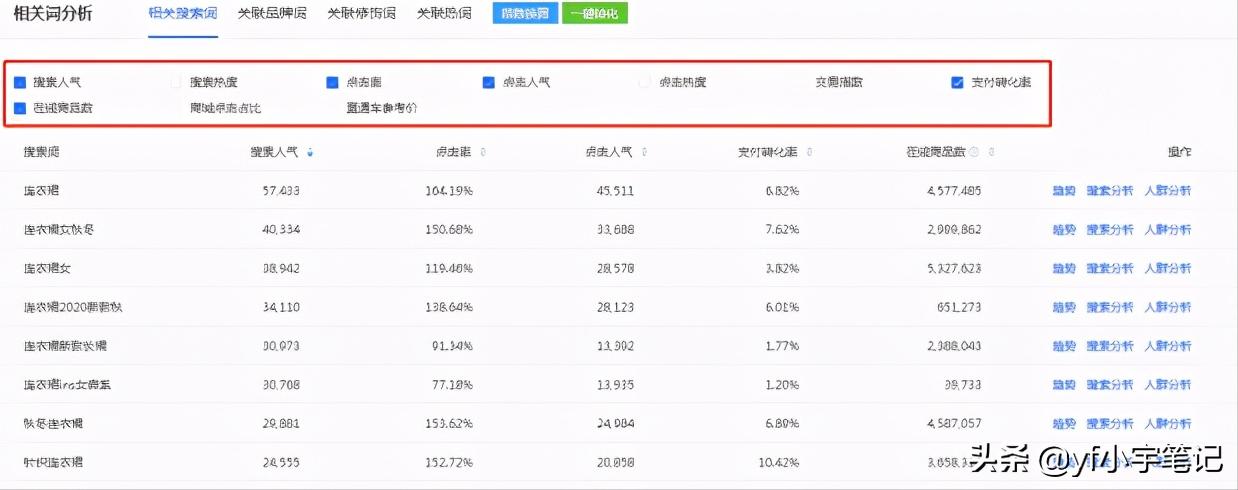
Task: Open 搜索分析 link in the 57,433 row
Action: pos(1110,190)
